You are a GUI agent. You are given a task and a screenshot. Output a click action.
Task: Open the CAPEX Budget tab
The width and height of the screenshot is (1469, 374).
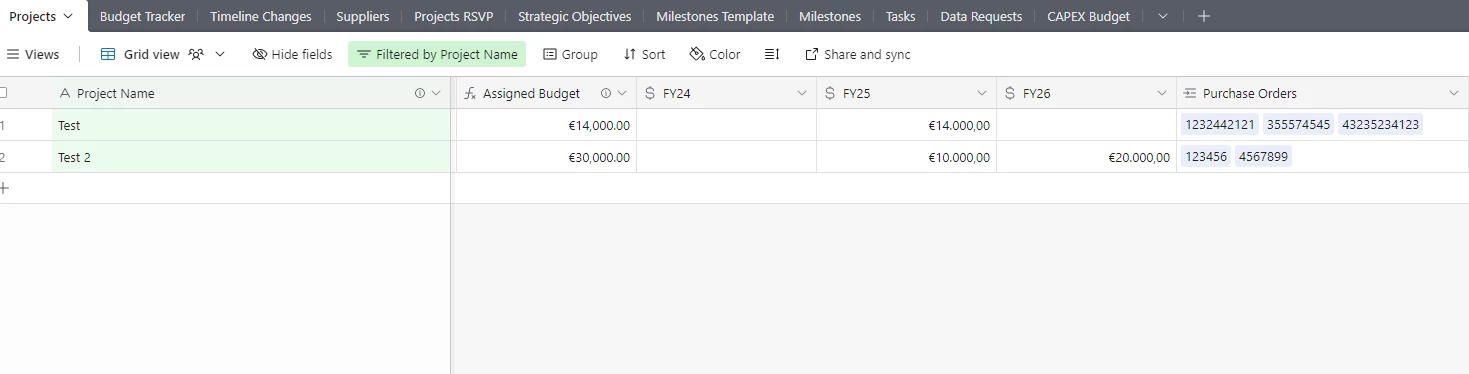1088,16
